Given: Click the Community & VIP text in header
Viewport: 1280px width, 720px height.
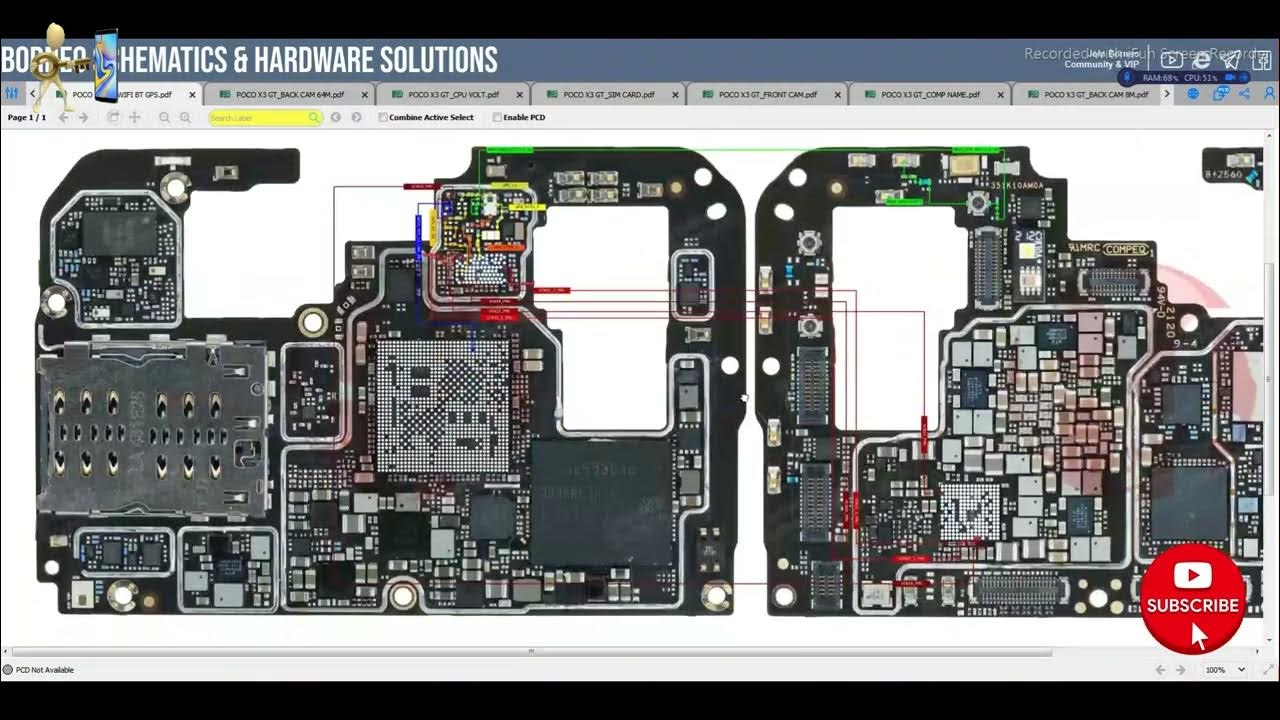Looking at the screenshot, I should click(1101, 65).
